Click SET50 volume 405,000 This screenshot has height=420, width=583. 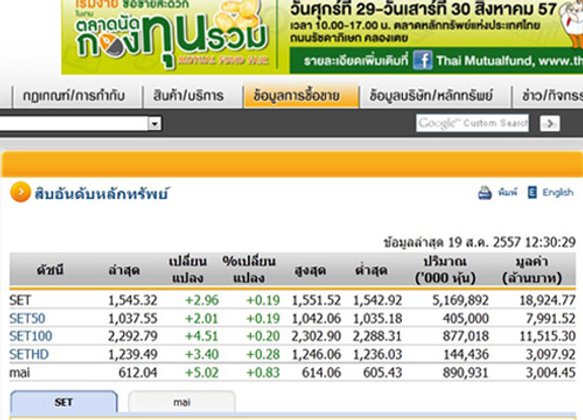pos(466,319)
